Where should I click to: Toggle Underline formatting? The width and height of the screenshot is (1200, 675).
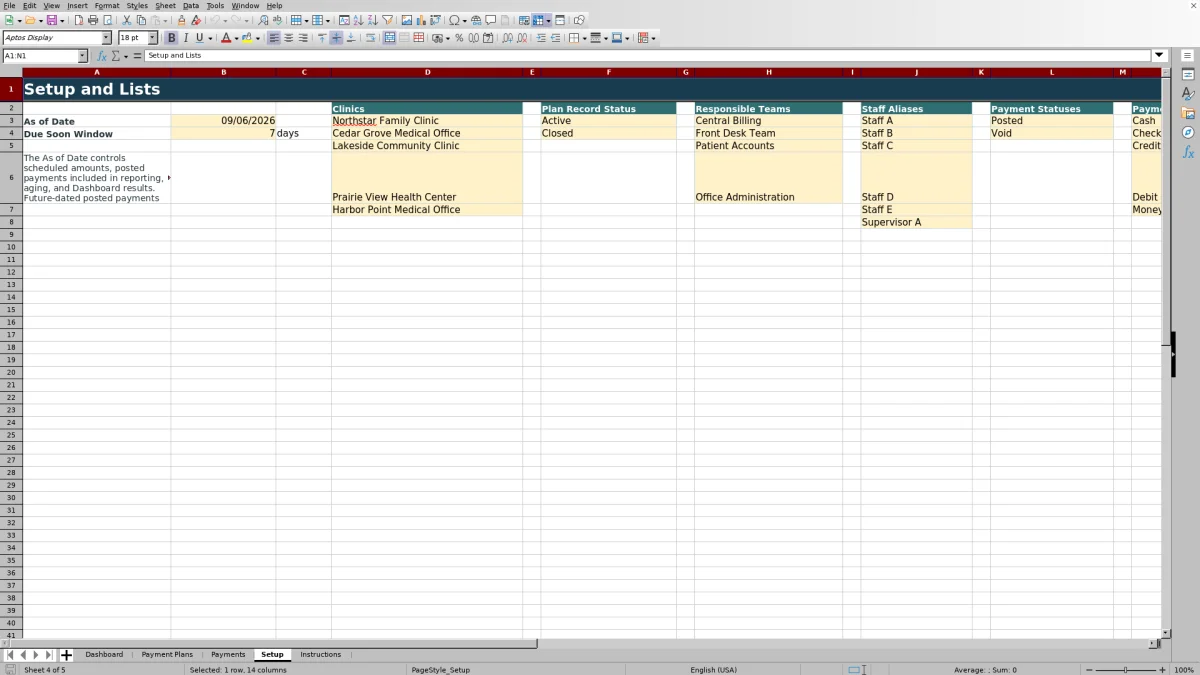click(x=199, y=38)
